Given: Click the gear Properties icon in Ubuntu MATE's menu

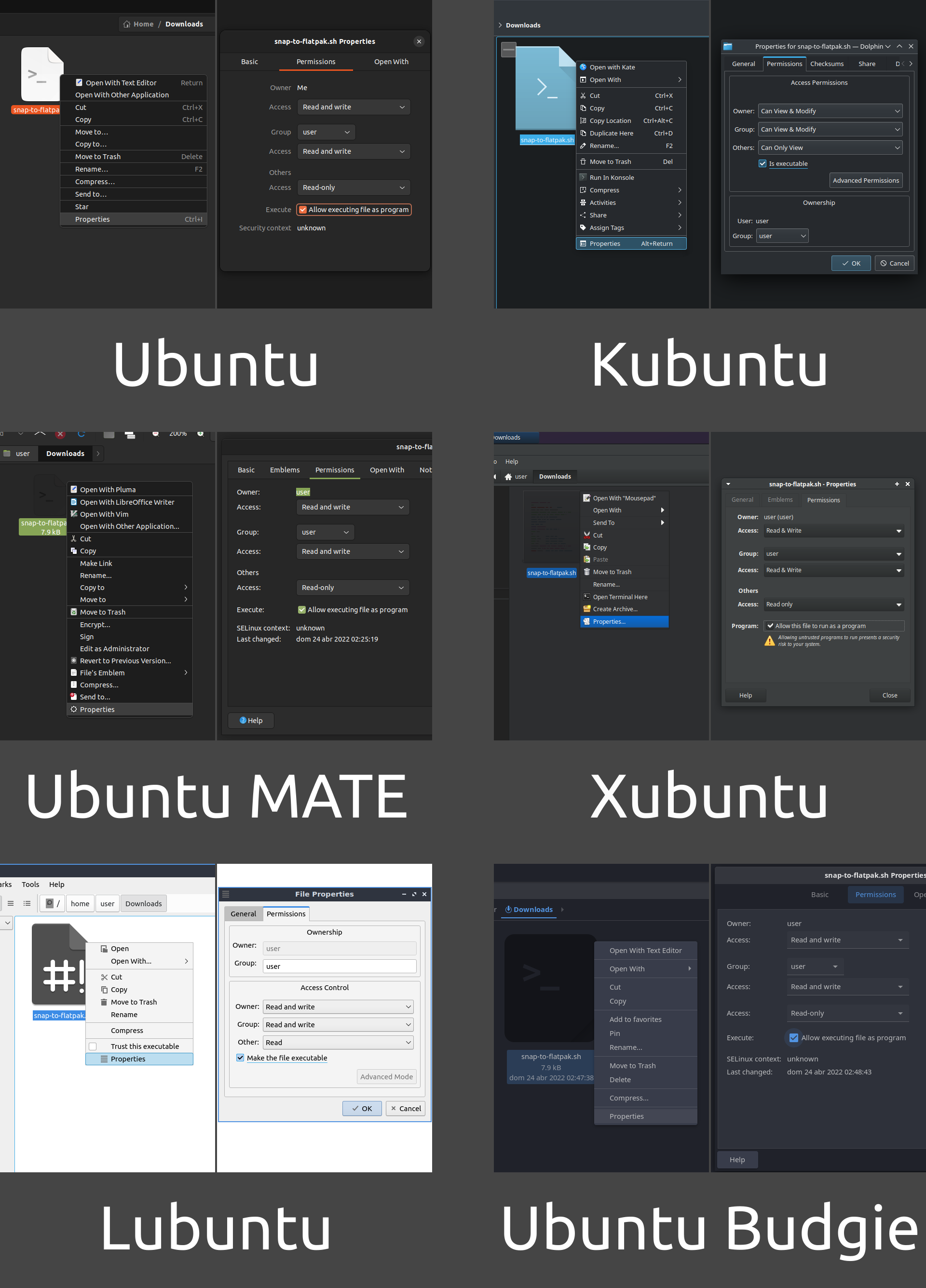Looking at the screenshot, I should pyautogui.click(x=74, y=709).
